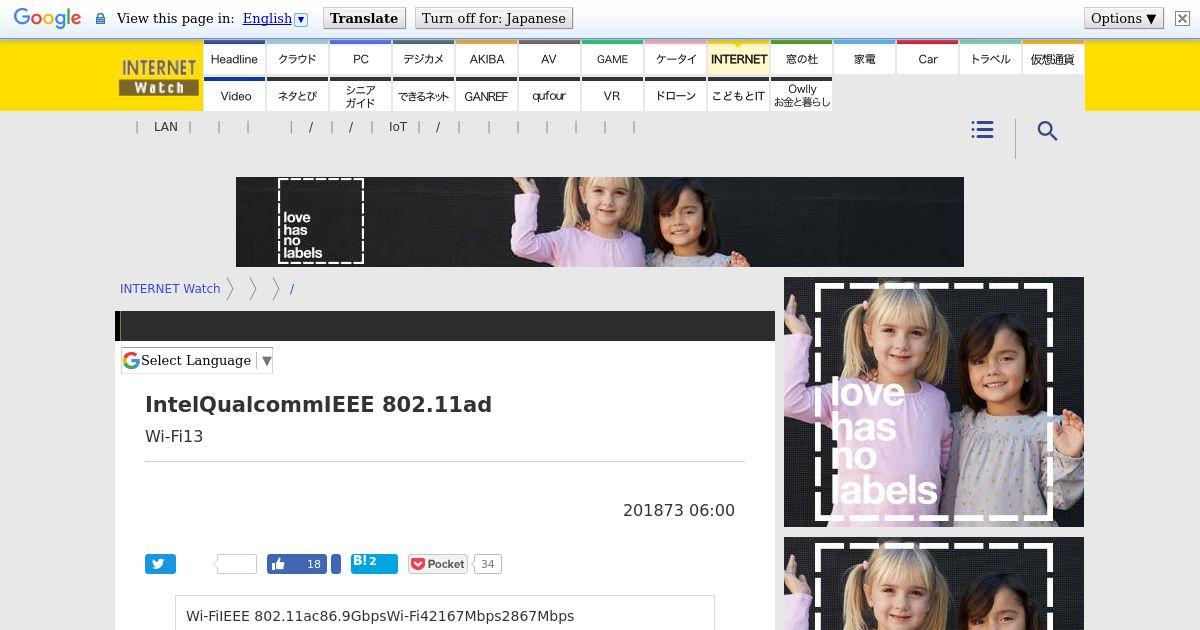Expand the Select Language widget
The image size is (1200, 630).
tap(197, 360)
